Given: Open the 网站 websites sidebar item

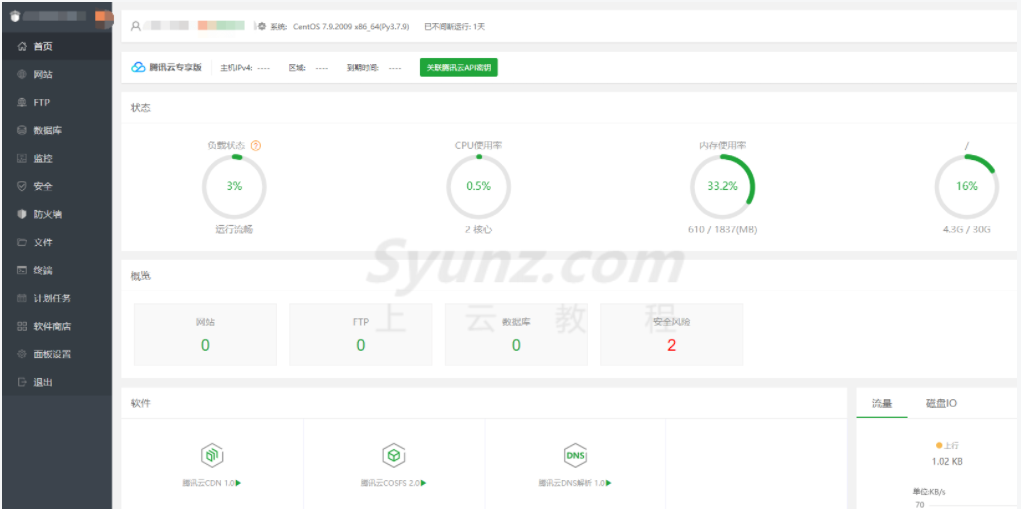Looking at the screenshot, I should point(56,74).
